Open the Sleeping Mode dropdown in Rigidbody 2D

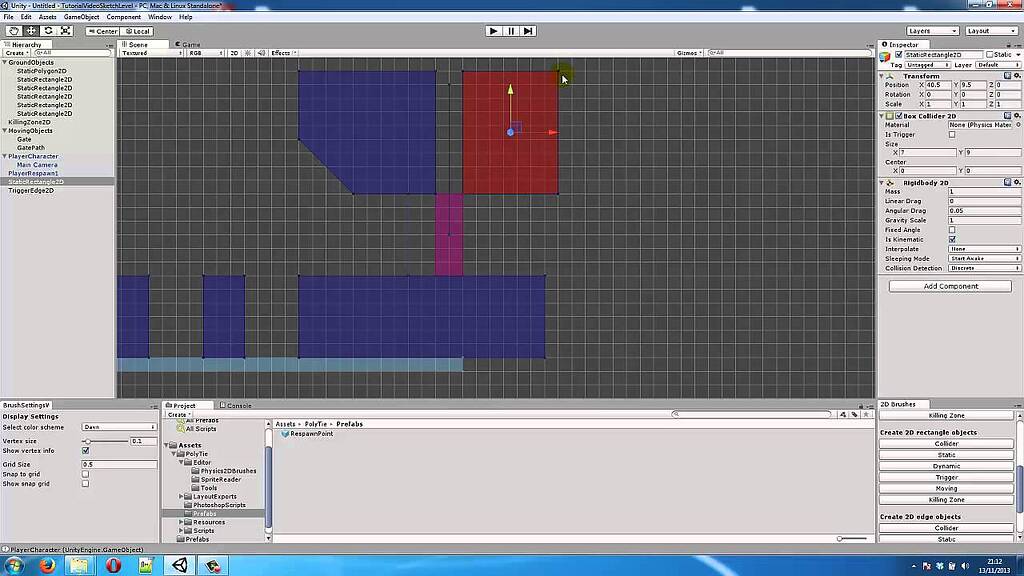pos(983,258)
